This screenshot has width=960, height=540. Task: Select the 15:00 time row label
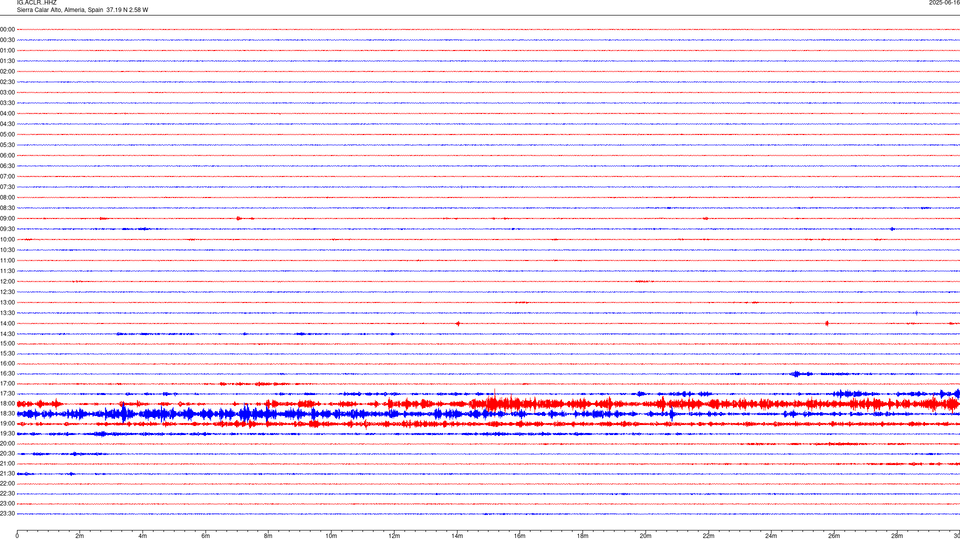[x=7, y=343]
